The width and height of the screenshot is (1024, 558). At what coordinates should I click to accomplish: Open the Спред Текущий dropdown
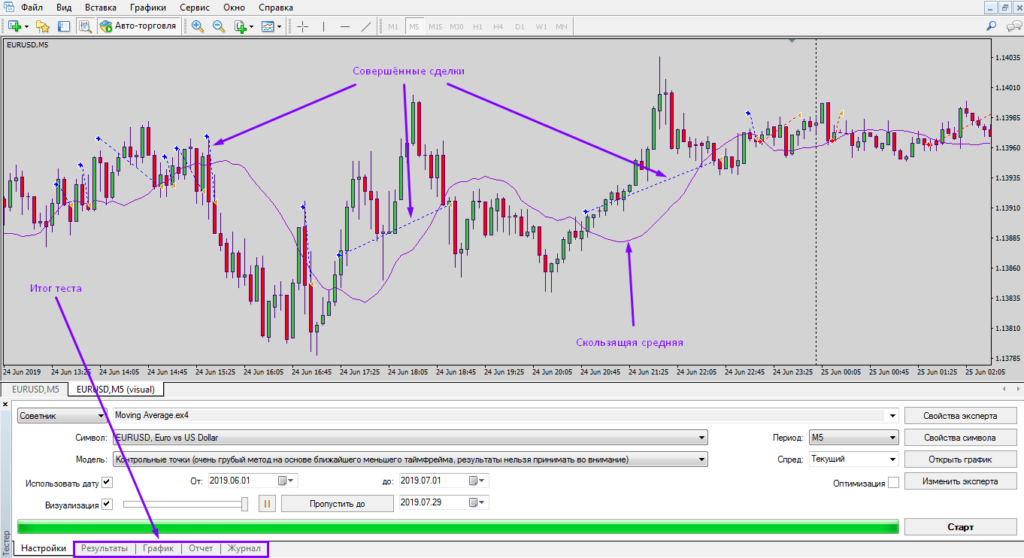[854, 459]
